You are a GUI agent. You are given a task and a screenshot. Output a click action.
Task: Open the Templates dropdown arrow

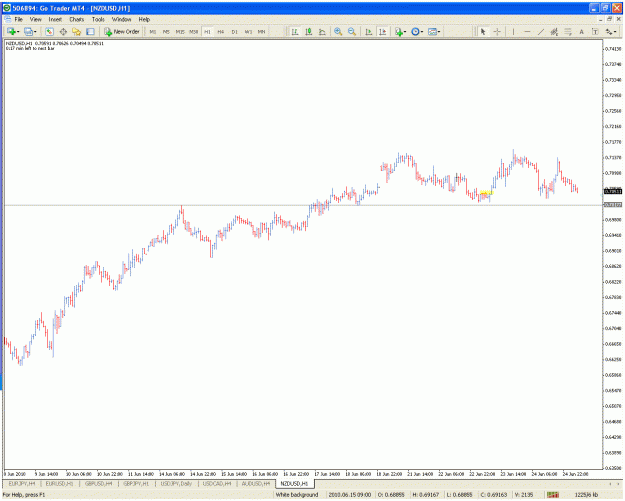[x=439, y=32]
